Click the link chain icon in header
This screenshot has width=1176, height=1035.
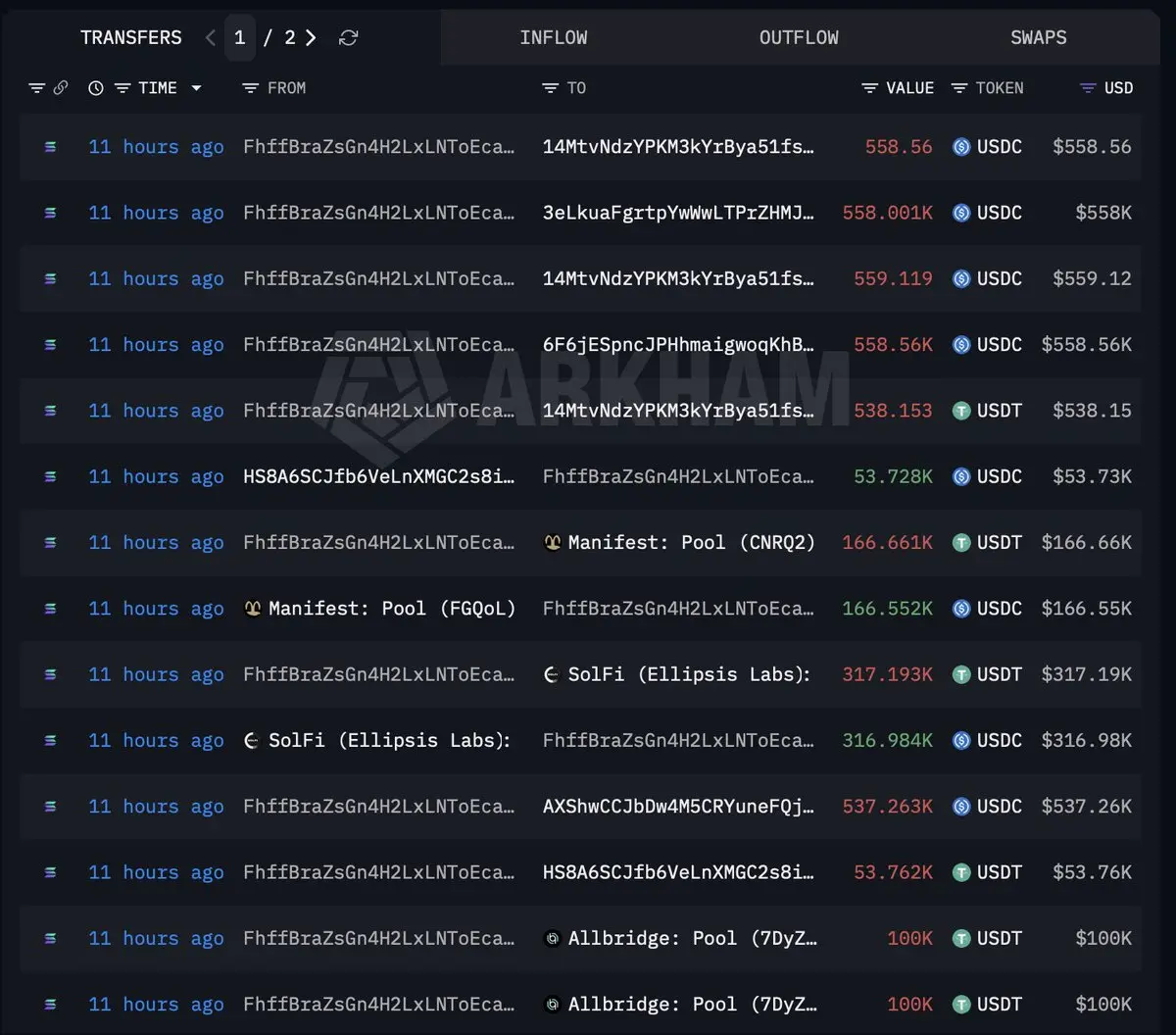point(61,88)
